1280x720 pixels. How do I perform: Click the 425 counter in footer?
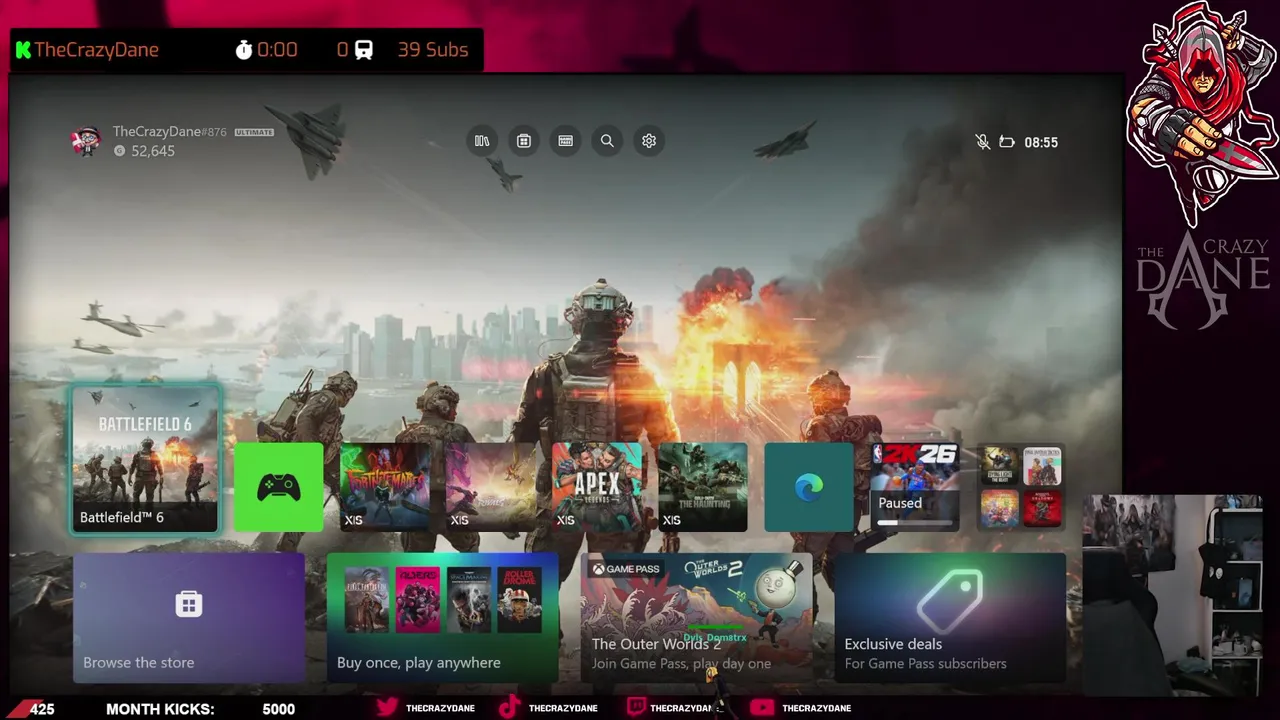(42, 709)
